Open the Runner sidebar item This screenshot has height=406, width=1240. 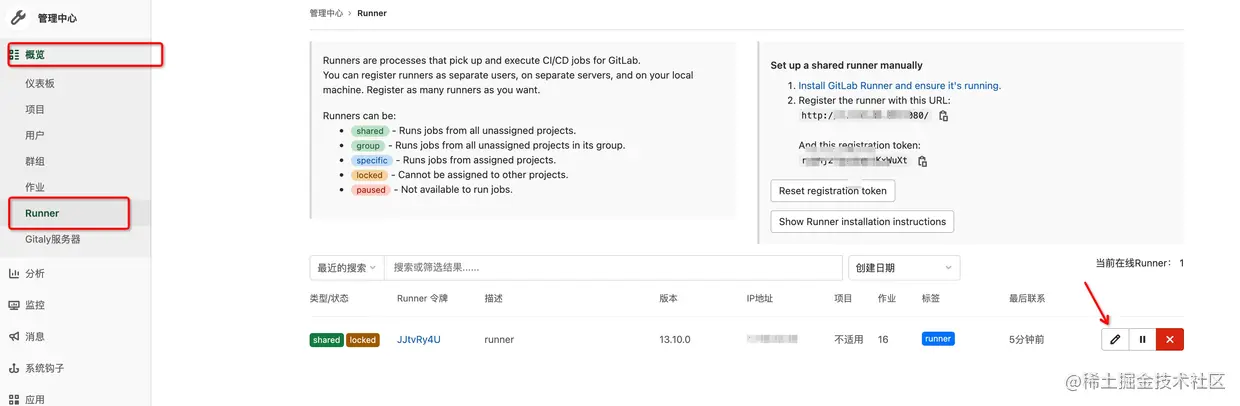[42, 213]
